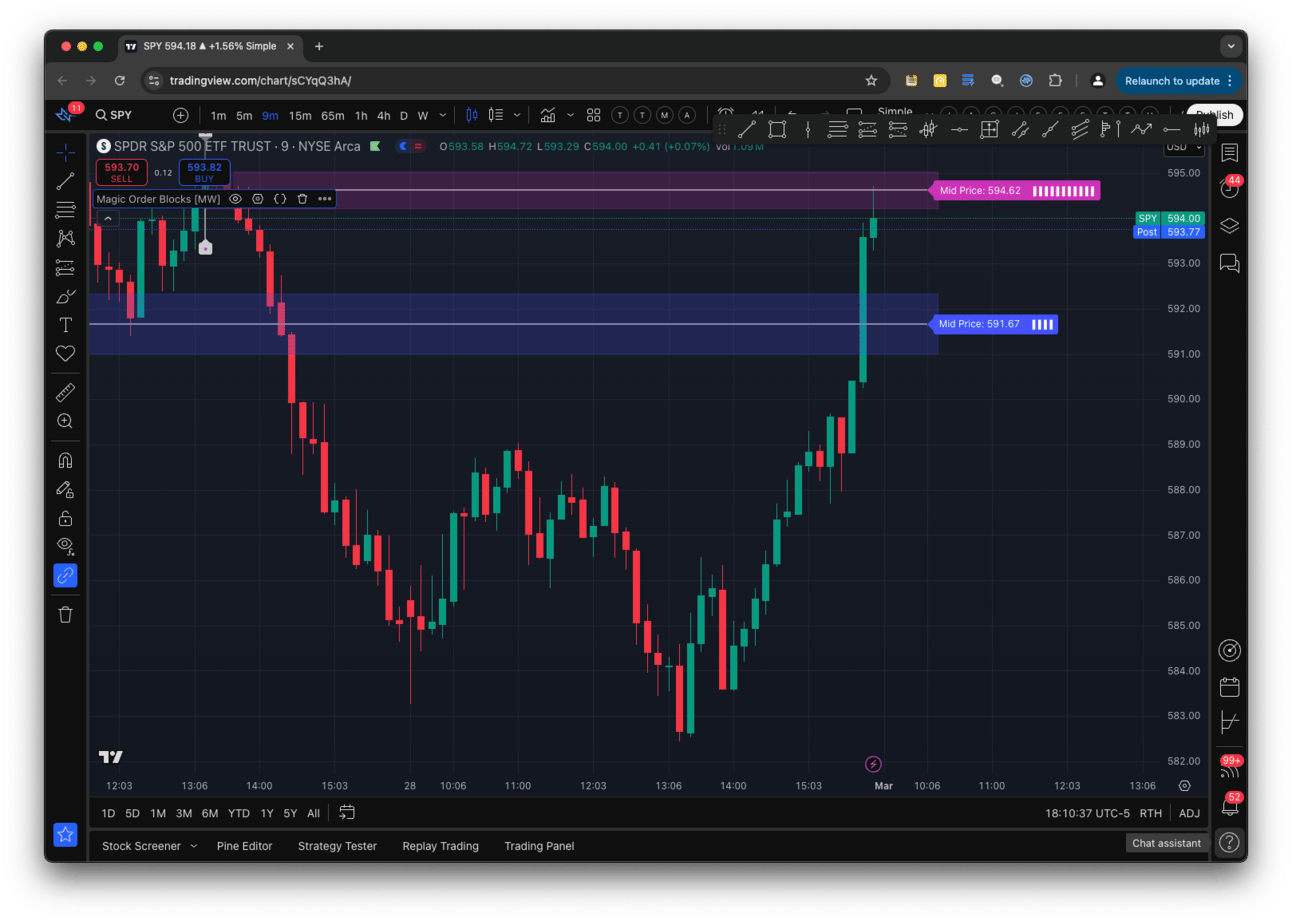Open the forecasting and measurement tools
This screenshot has height=921, width=1292.
click(65, 267)
